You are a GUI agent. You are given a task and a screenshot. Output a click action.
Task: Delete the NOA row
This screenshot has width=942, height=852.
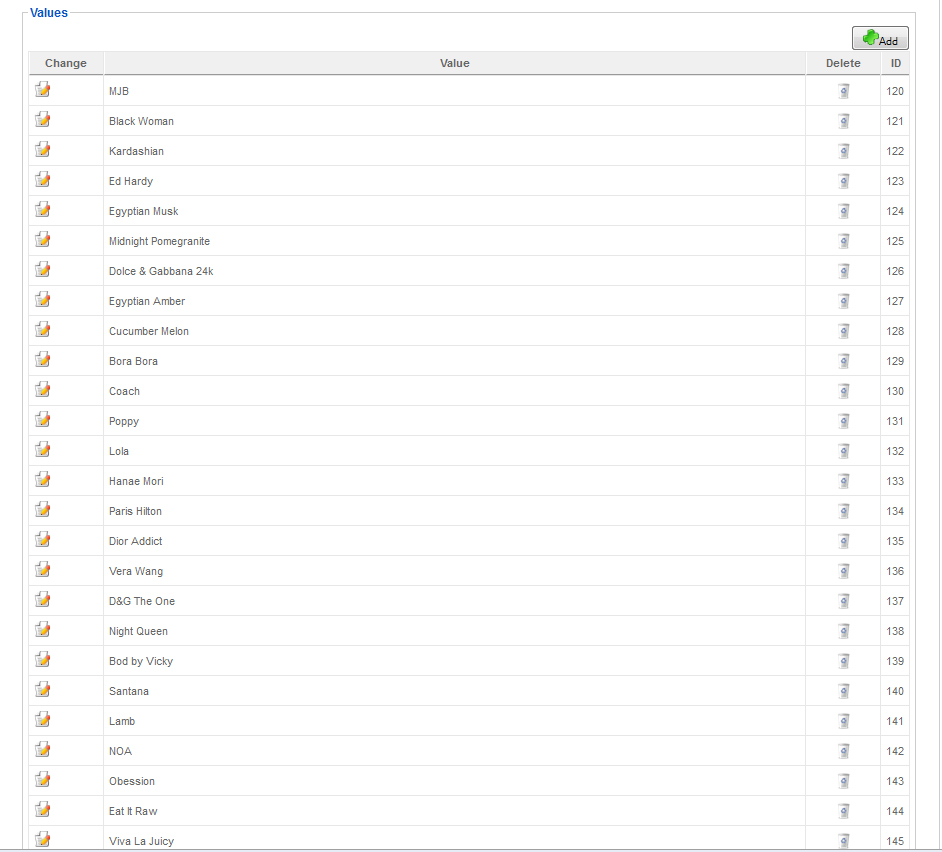pos(843,752)
